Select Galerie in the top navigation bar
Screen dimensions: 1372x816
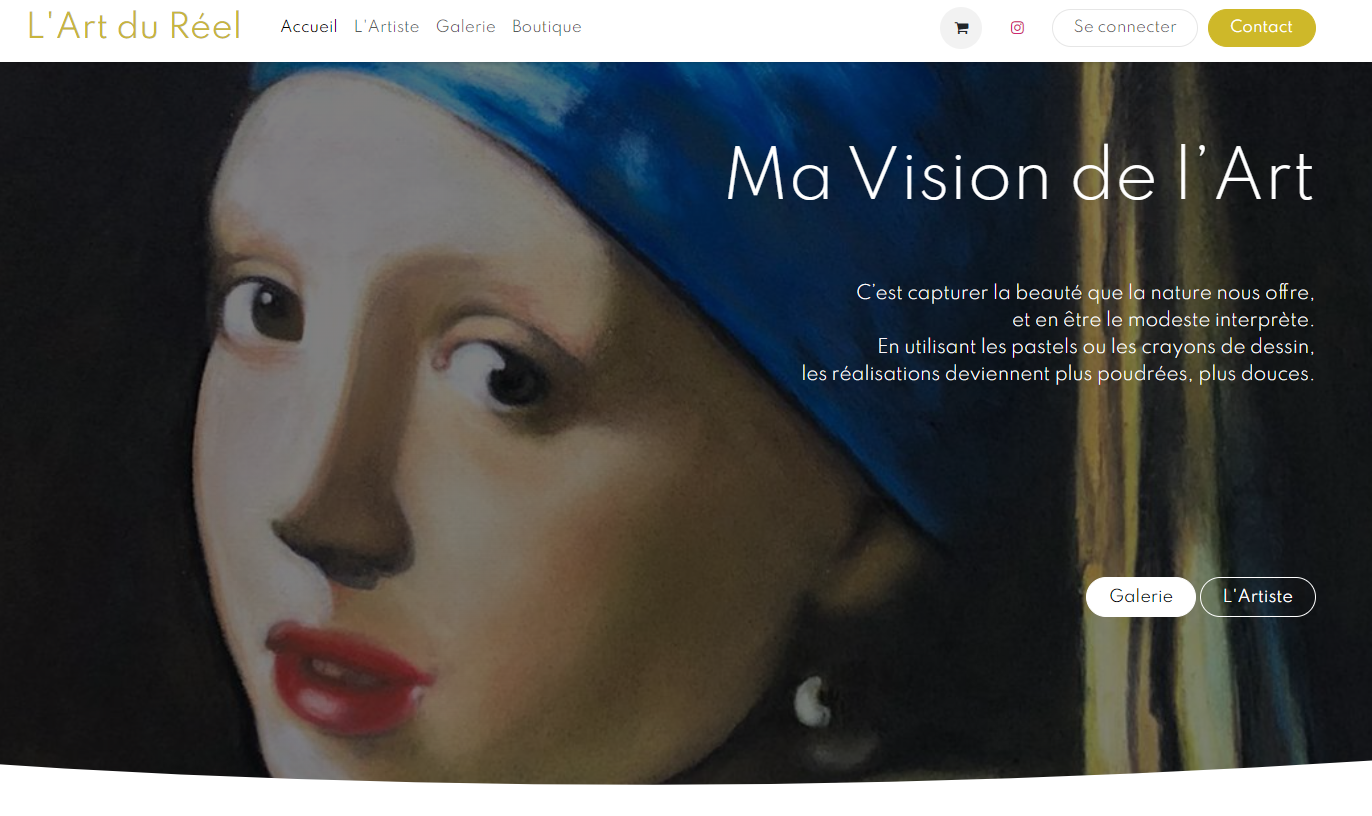pyautogui.click(x=466, y=27)
